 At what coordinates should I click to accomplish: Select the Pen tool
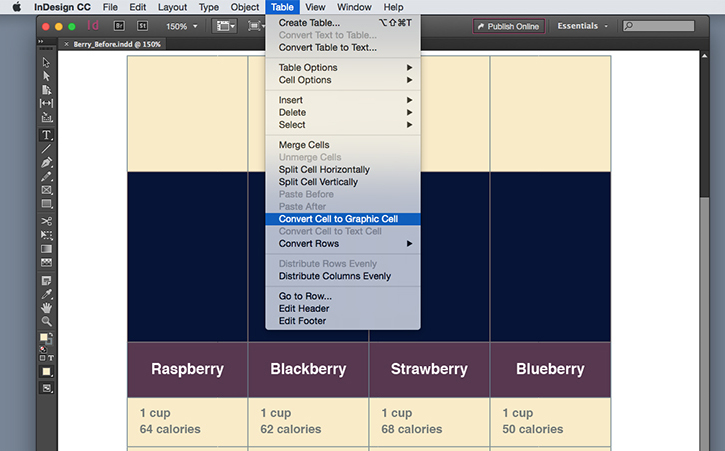tap(46, 163)
